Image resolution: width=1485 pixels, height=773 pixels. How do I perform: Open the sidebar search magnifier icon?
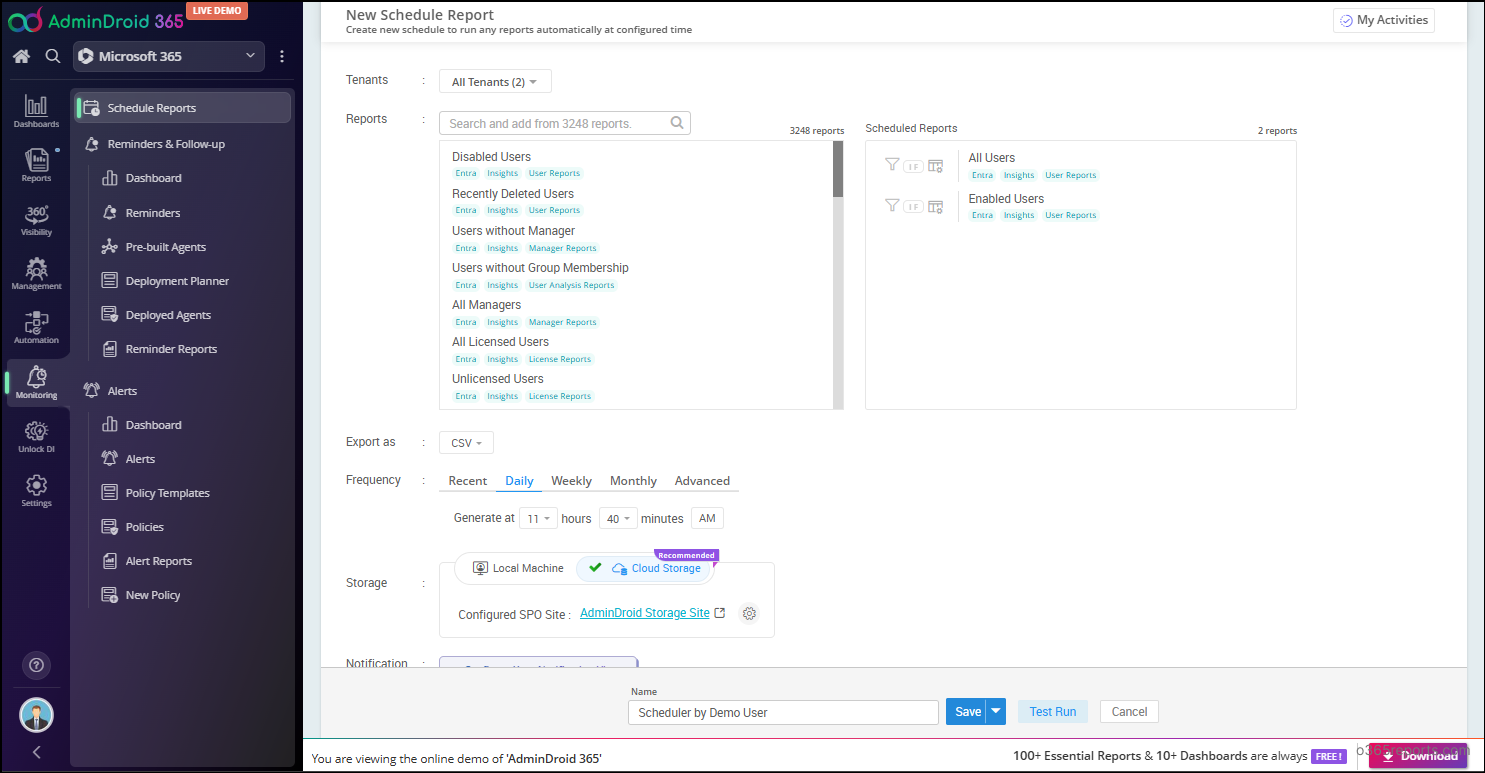(53, 56)
